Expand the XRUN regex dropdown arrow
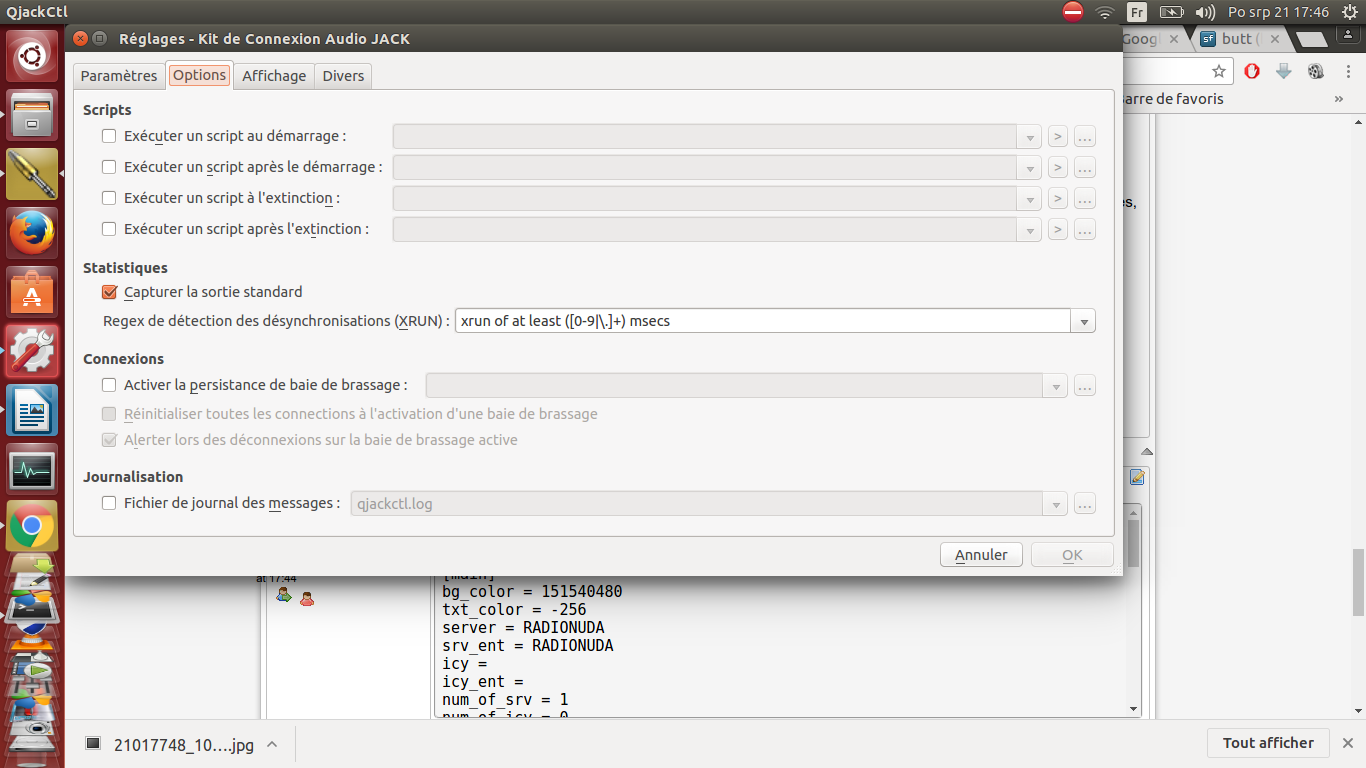Viewport: 1366px width, 768px height. 1084,322
